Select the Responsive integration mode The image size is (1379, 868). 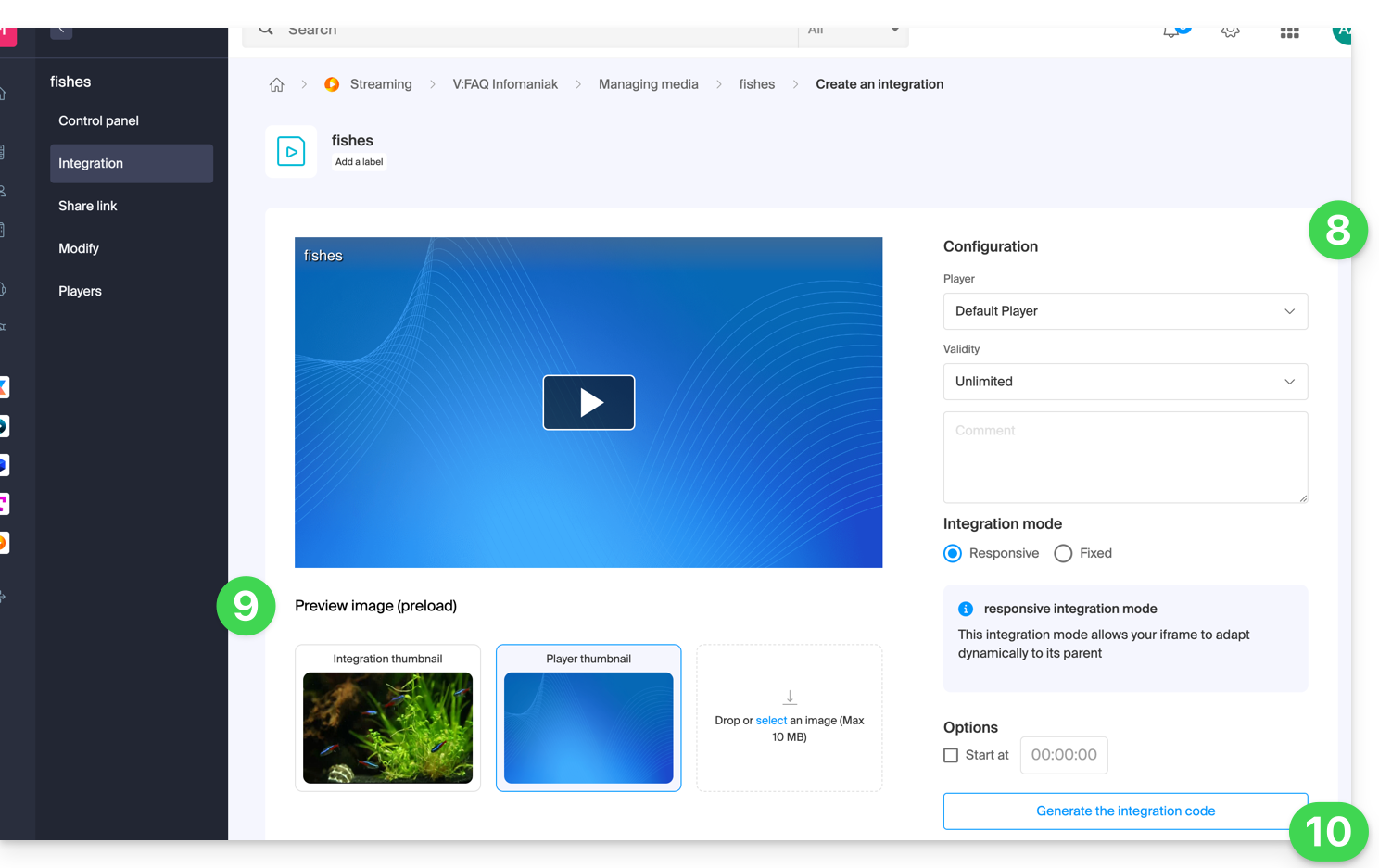click(x=953, y=553)
